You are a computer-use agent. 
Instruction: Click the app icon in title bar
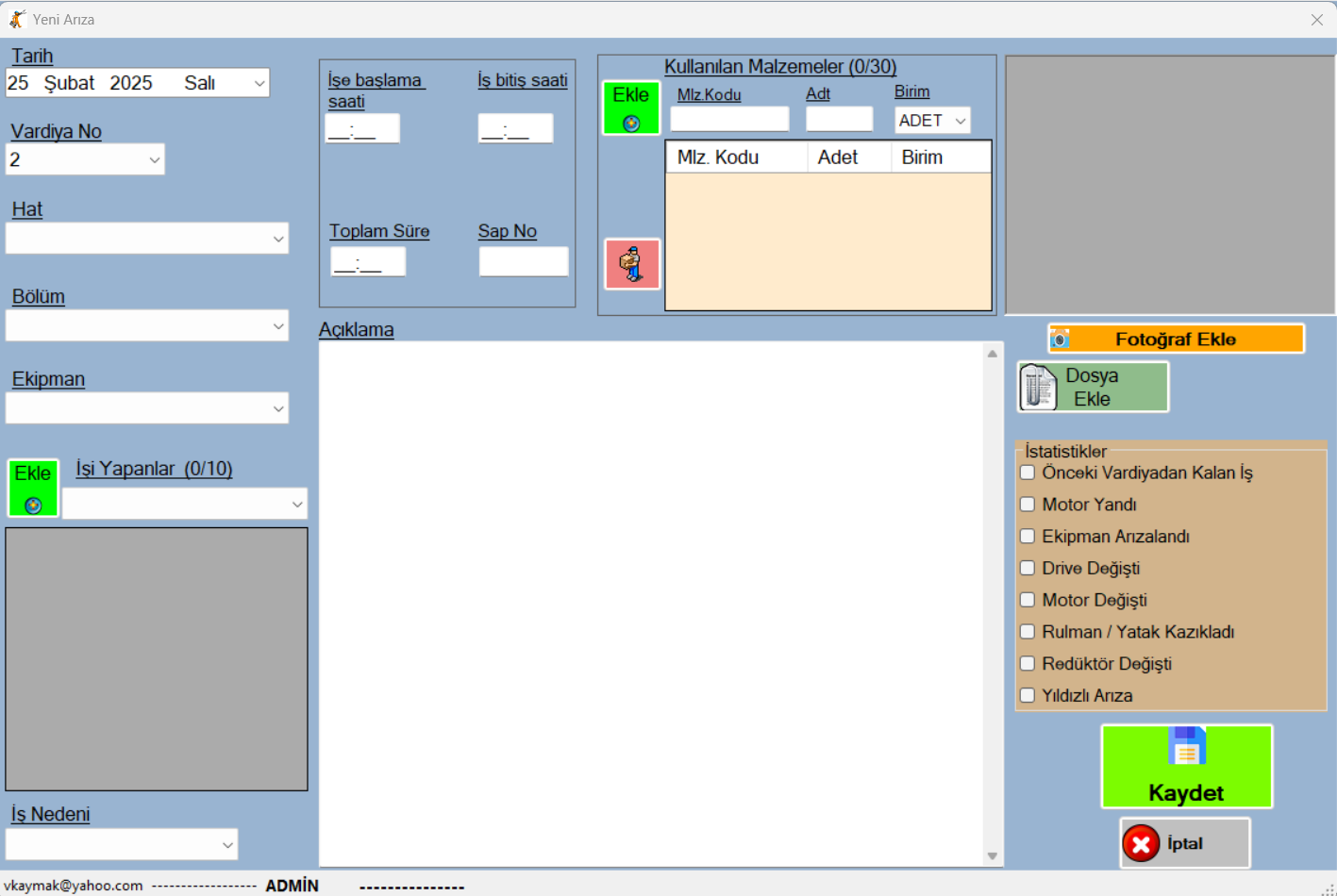pos(17,19)
